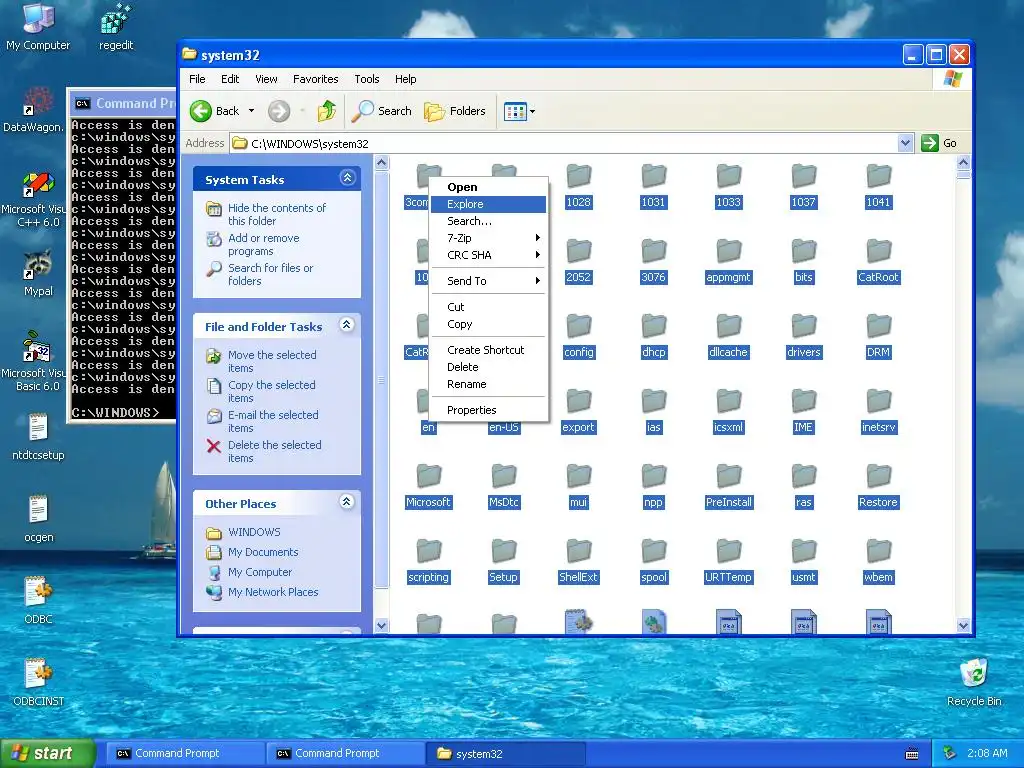
Task: Expand the Send To submenu
Action: 488,281
